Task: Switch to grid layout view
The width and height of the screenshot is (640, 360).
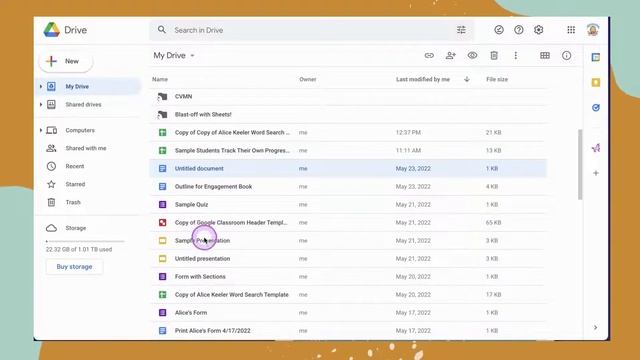Action: tap(544, 56)
